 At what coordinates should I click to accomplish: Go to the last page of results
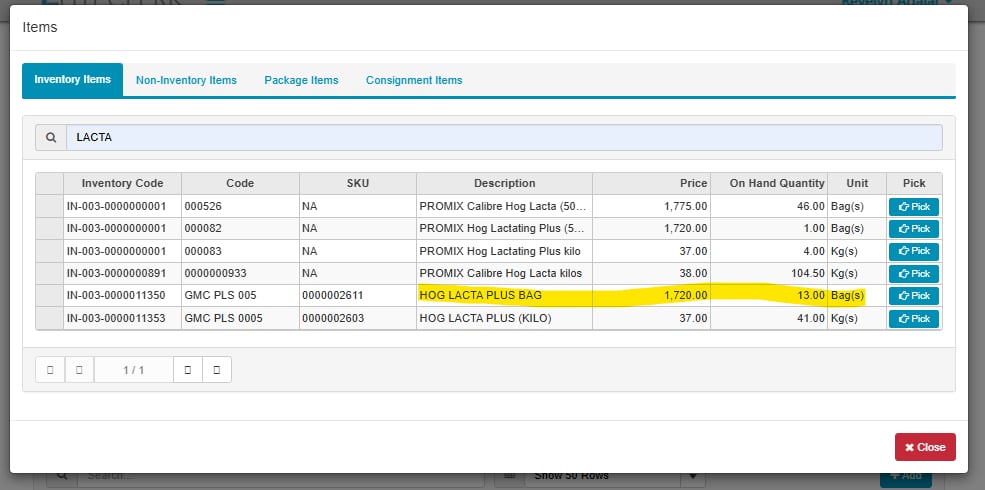click(217, 370)
